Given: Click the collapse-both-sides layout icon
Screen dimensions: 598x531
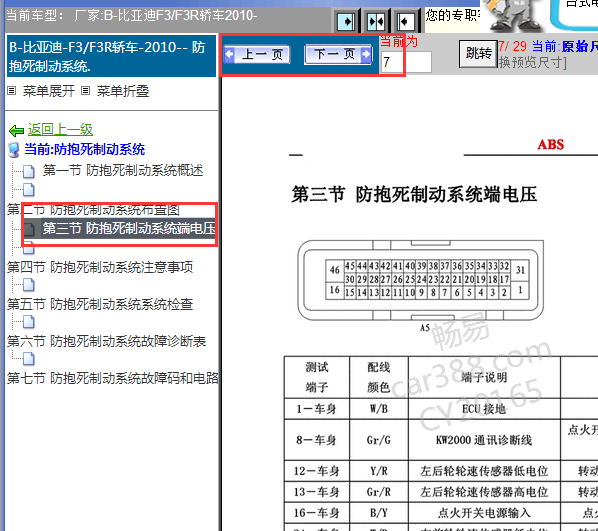Looking at the screenshot, I should 375,21.
